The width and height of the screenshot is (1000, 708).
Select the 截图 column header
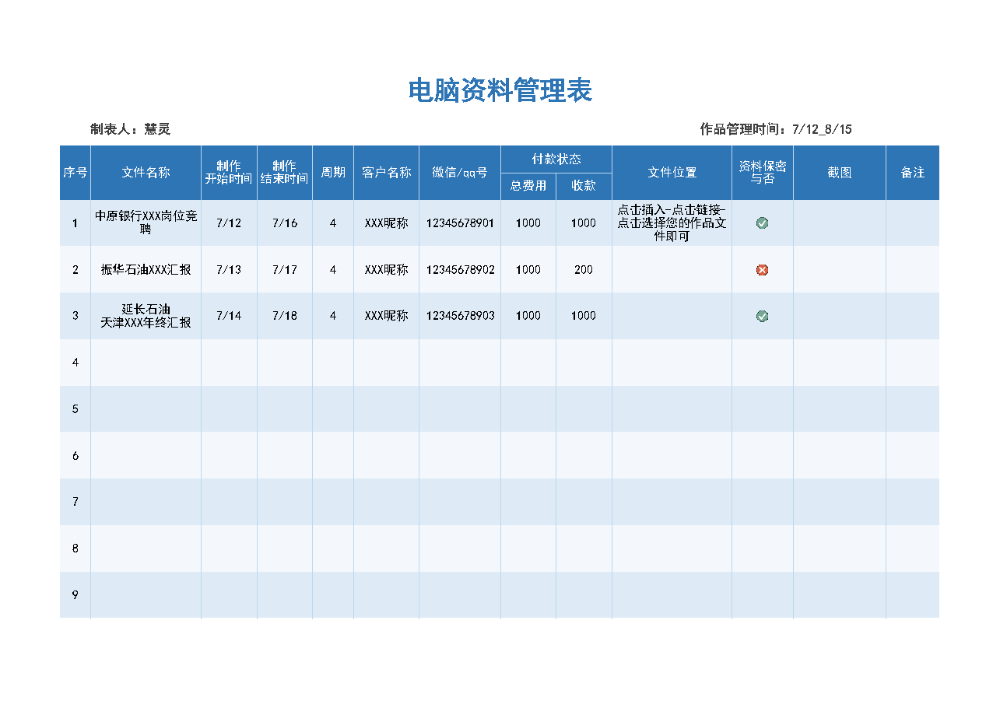839,172
